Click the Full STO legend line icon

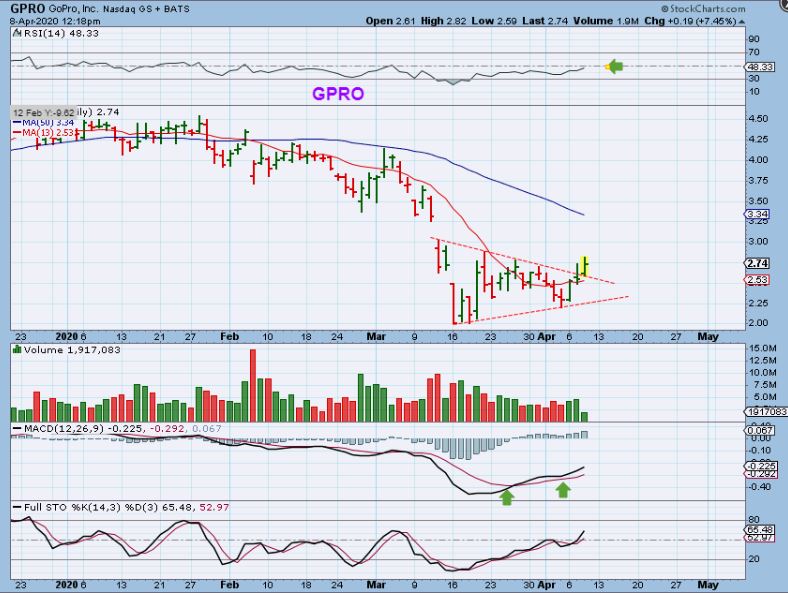pos(17,508)
